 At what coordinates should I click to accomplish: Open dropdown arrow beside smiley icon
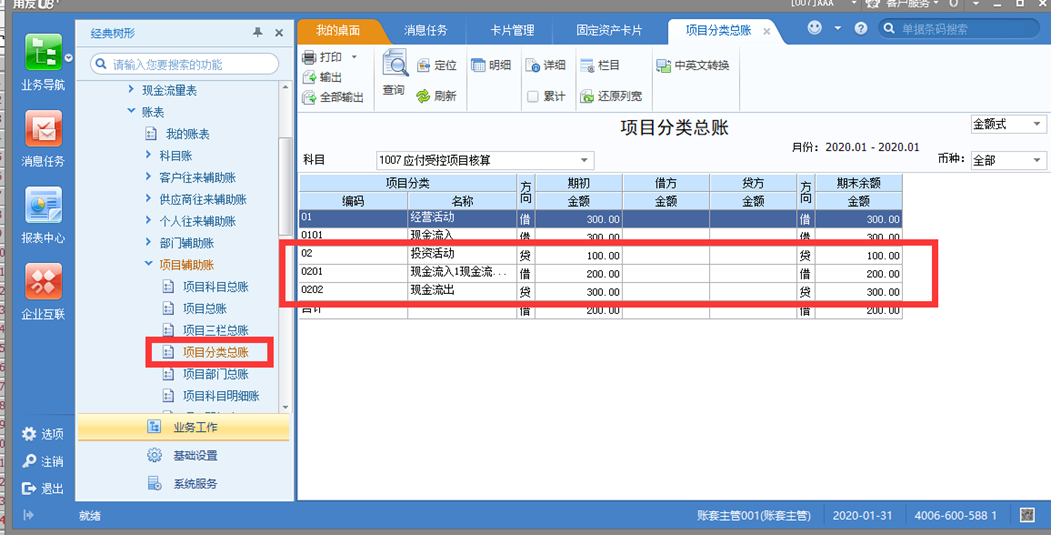(837, 28)
